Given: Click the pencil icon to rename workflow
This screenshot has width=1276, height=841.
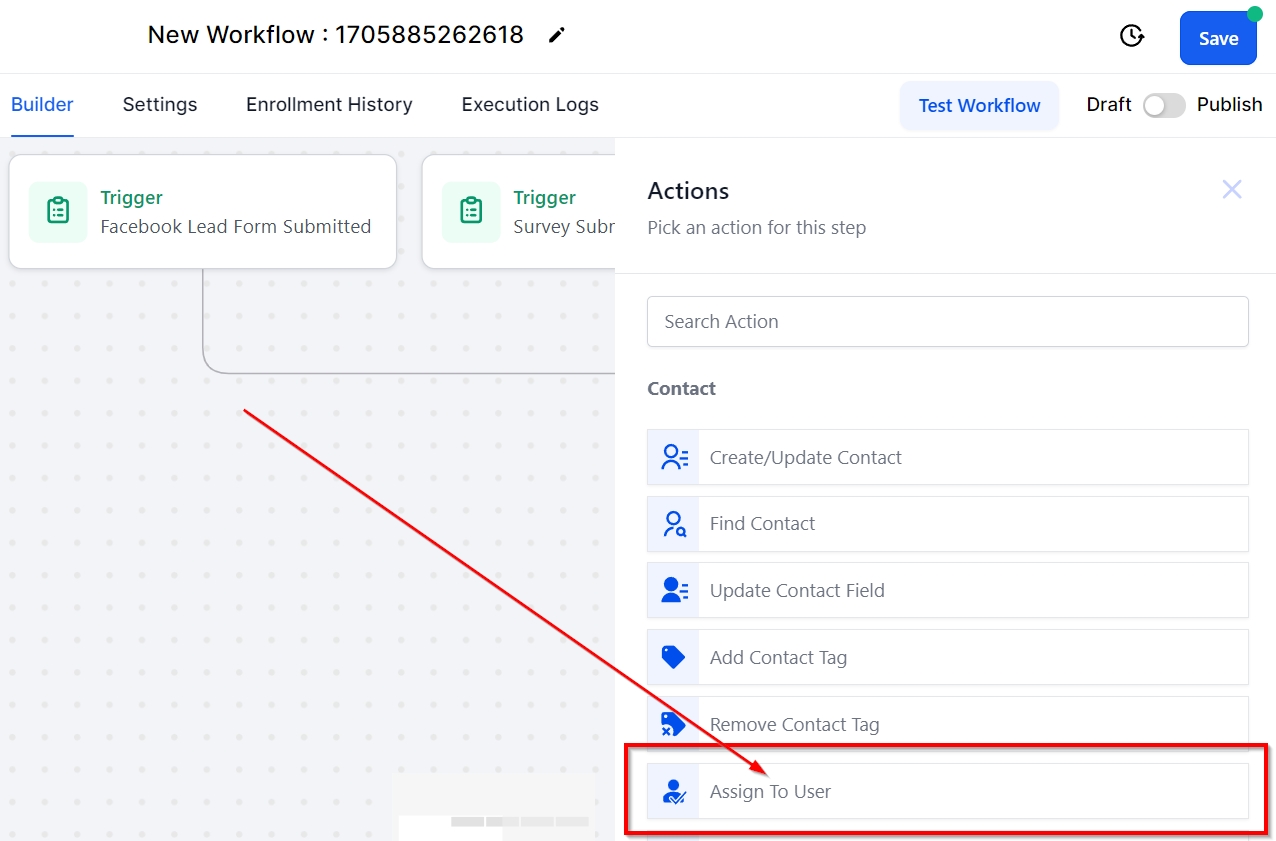Looking at the screenshot, I should 557,36.
